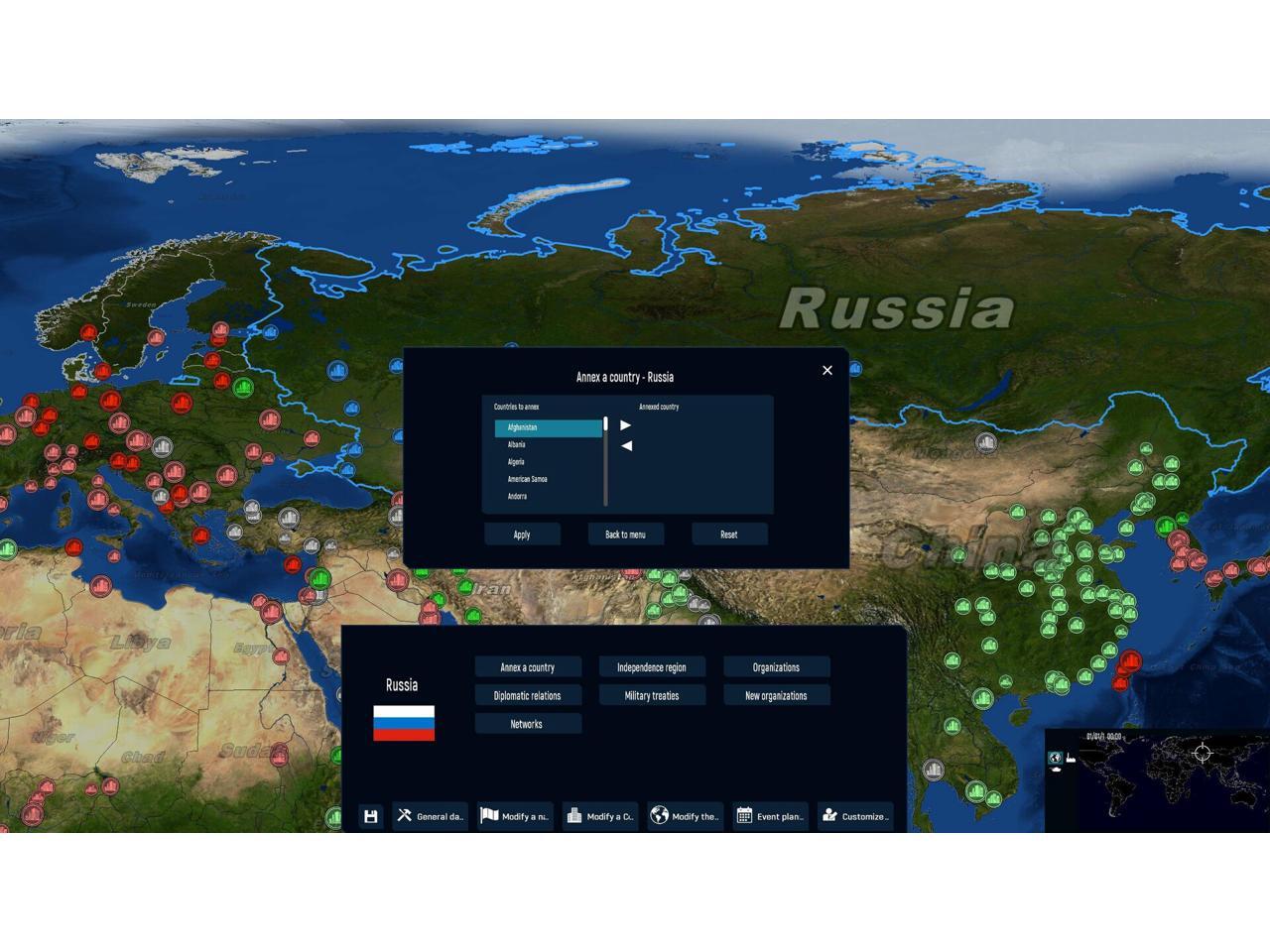Click the world minimap crosshair marker
The image size is (1270, 952).
tap(1203, 753)
